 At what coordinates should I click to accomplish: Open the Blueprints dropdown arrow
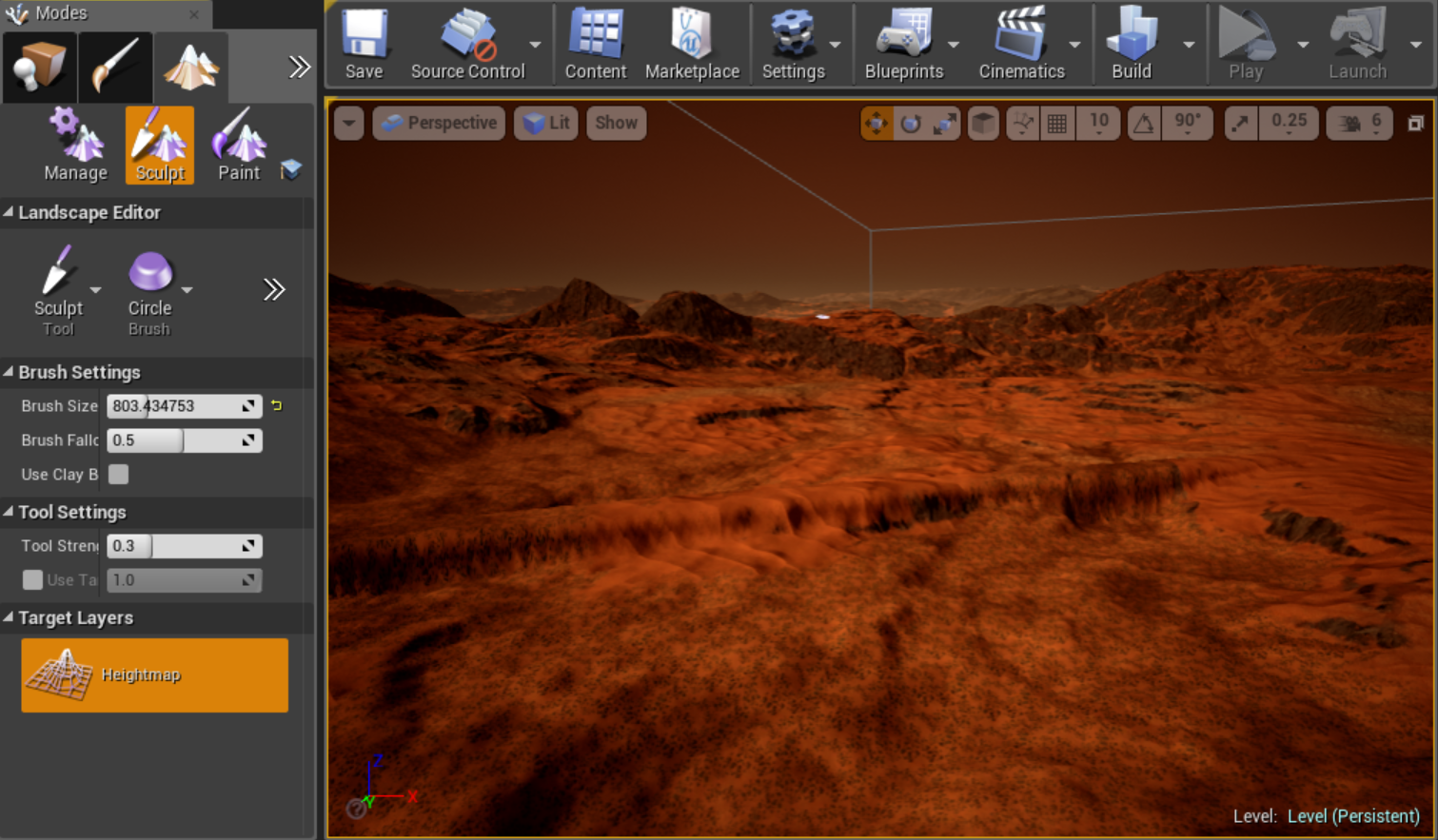tap(954, 45)
